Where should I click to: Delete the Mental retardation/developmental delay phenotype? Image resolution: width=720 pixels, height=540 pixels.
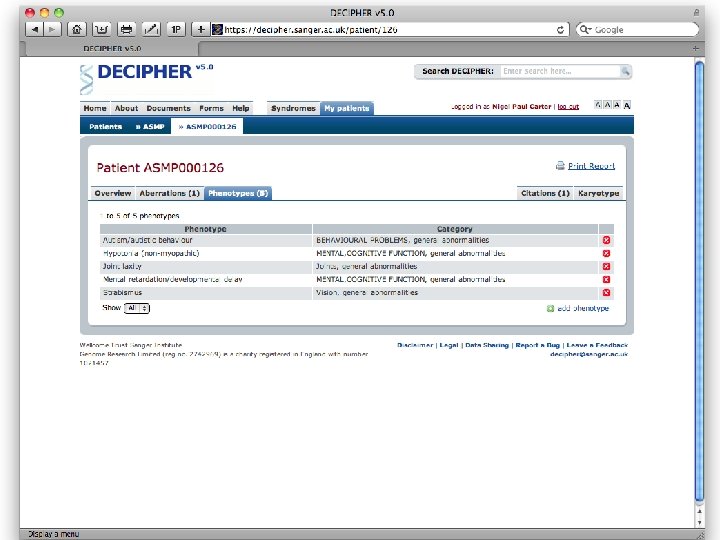(x=606, y=280)
